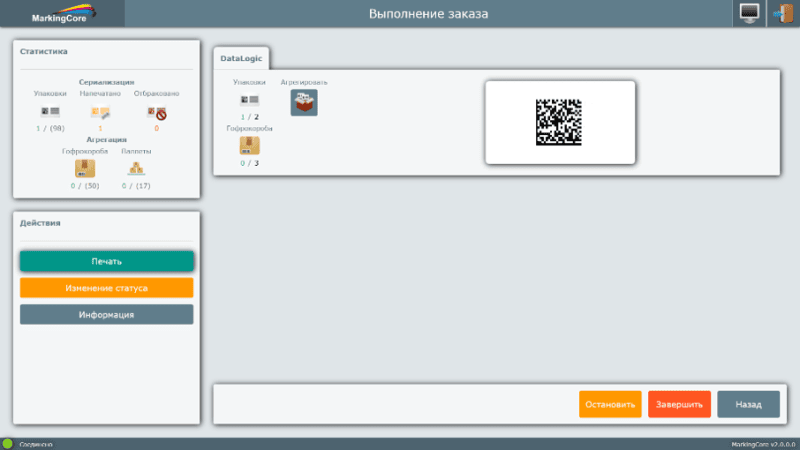The width and height of the screenshot is (800, 450).
Task: Click the Отбраковано rejected icon
Action: (156, 113)
